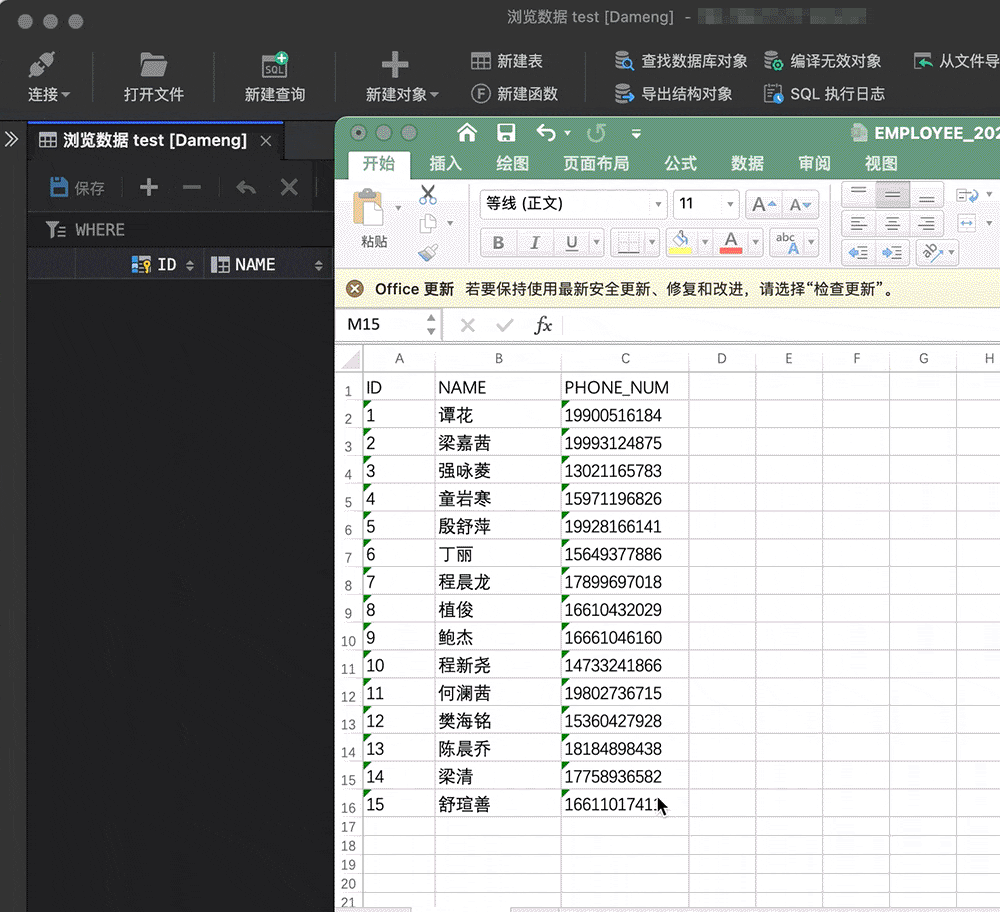Image resolution: width=1000 pixels, height=912 pixels.
Task: Click the undo arrow in data browser
Action: click(x=246, y=188)
